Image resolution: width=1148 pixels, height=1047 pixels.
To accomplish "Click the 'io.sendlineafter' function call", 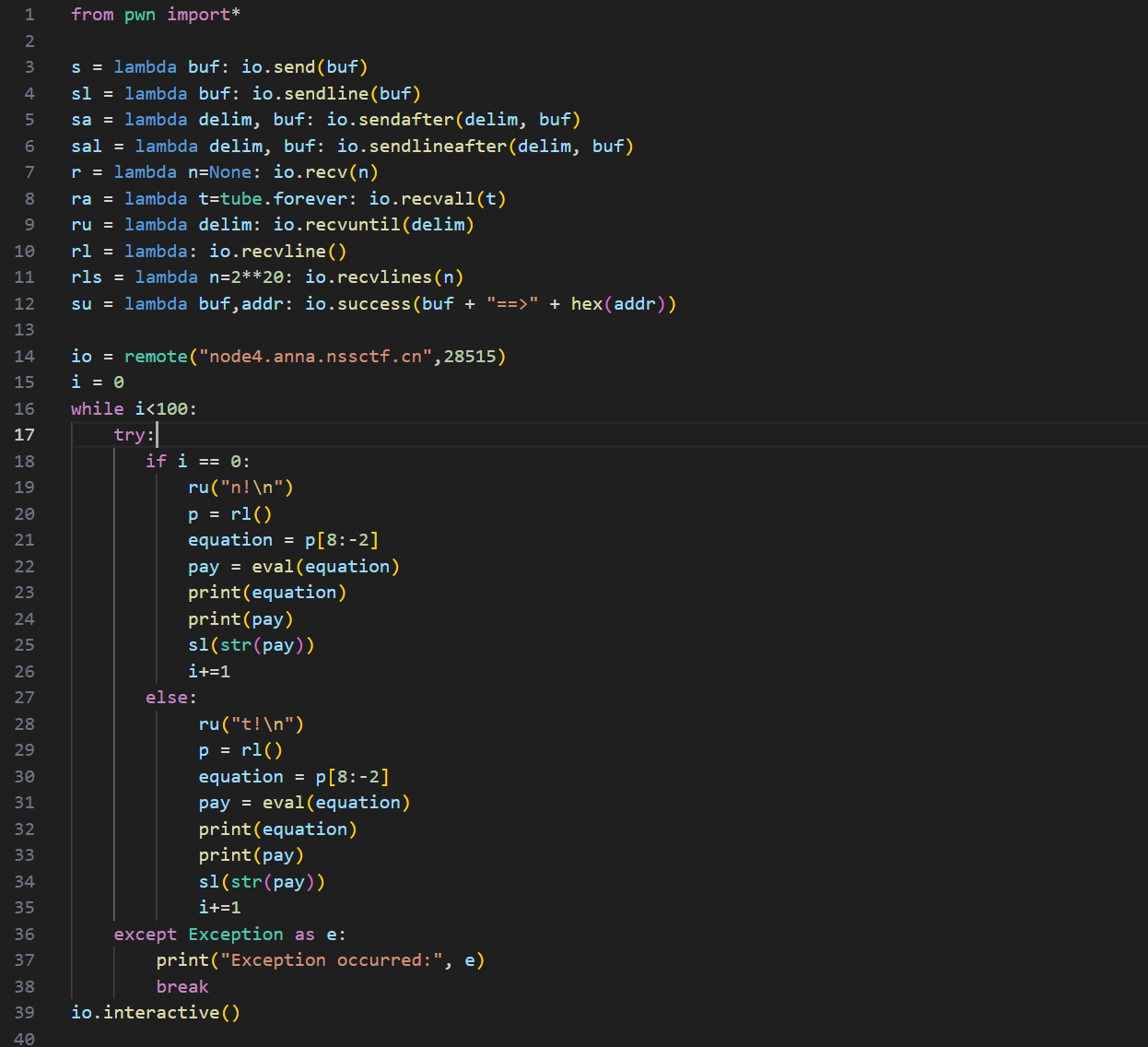I will [x=422, y=147].
